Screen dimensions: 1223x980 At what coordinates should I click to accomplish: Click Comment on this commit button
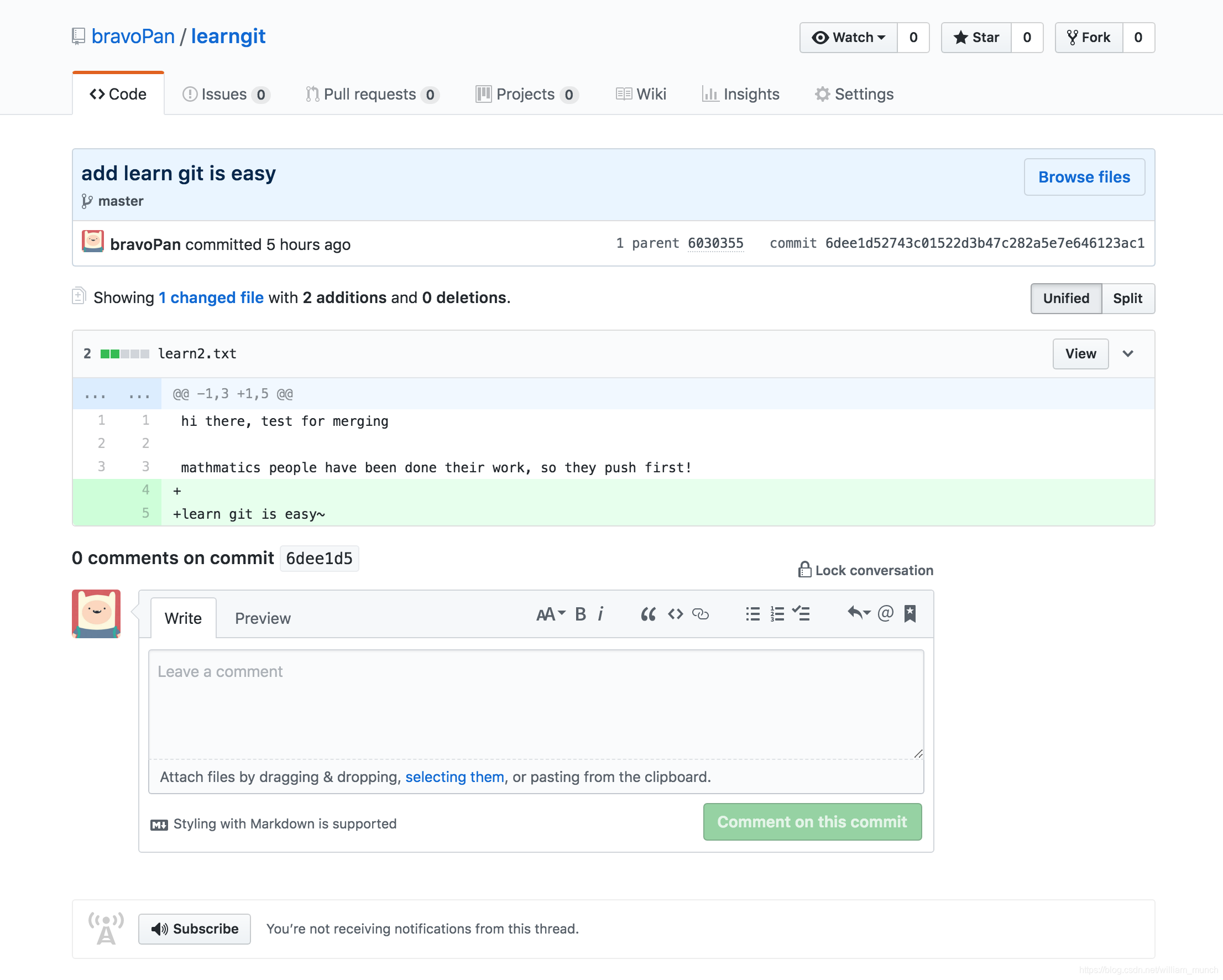(x=812, y=822)
